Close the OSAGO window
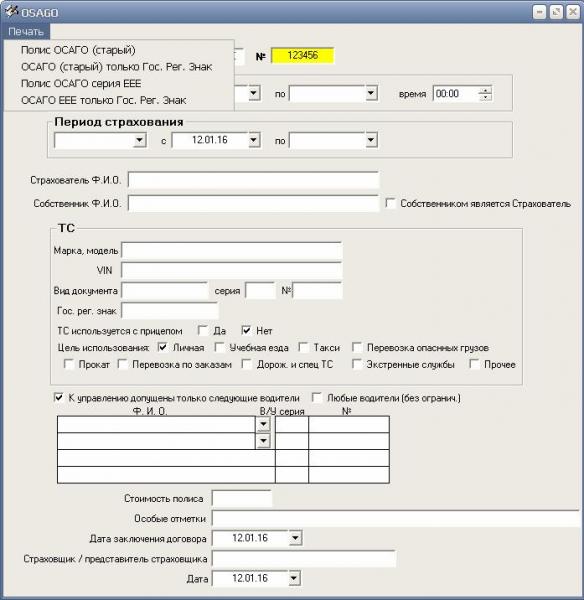The width and height of the screenshot is (584, 600). click(573, 12)
